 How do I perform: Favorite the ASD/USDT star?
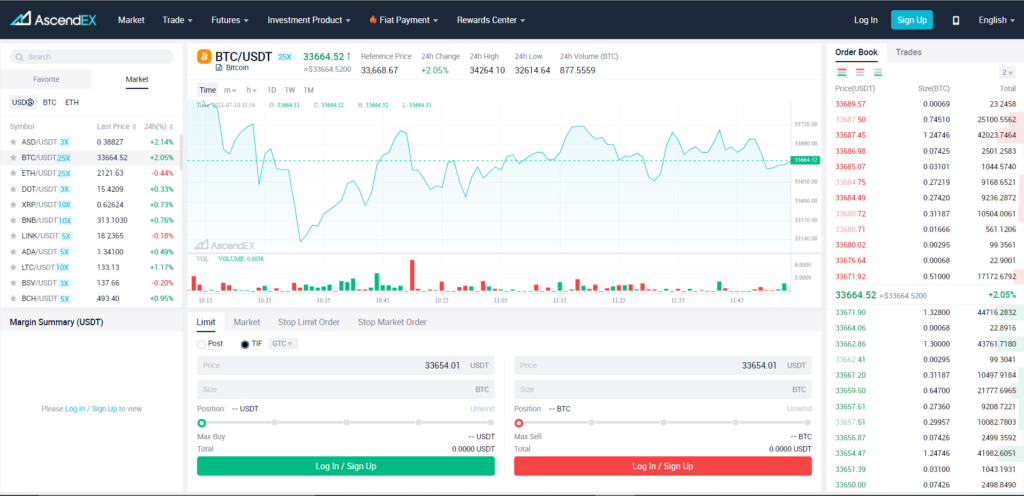13,142
